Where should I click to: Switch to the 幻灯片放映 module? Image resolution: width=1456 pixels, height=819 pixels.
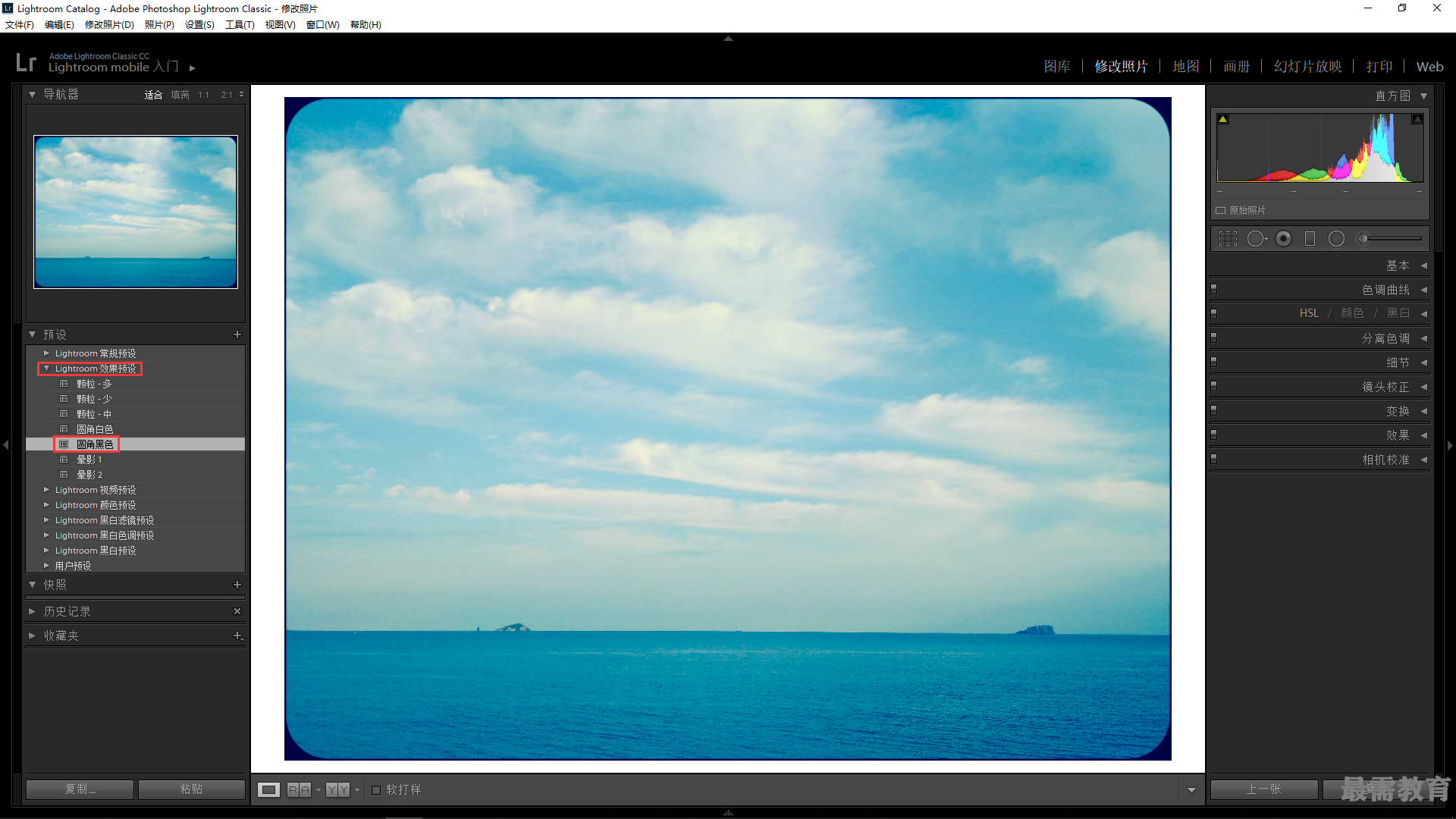[1308, 67]
